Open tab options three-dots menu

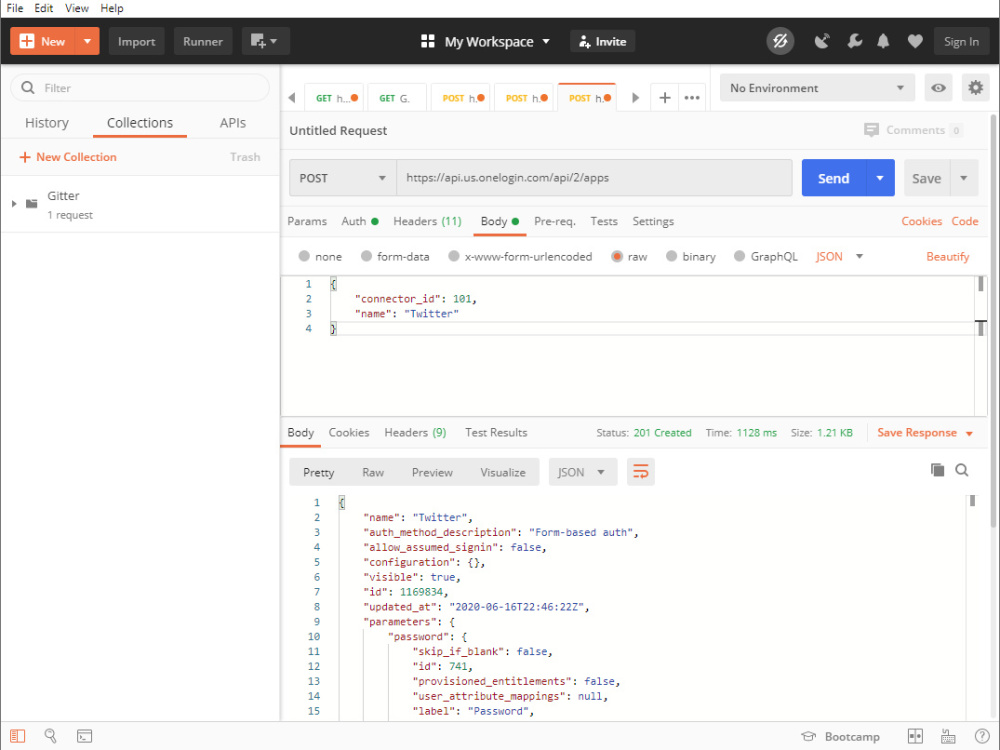tap(692, 98)
